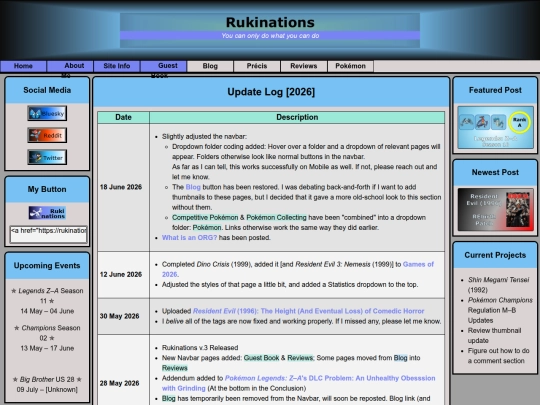Screen dimensions: 540x405
Task: Click the 18 June 2026 date cell
Action: click(123, 187)
